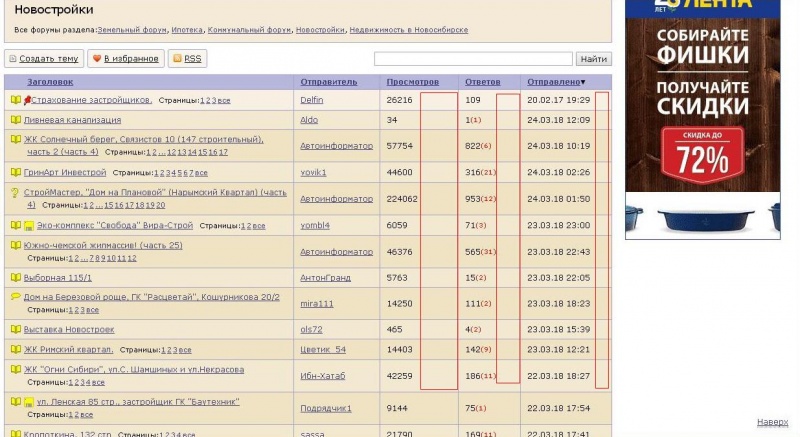800x437 pixels.
Task: Go to Коммунальный форум section
Action: (252, 30)
